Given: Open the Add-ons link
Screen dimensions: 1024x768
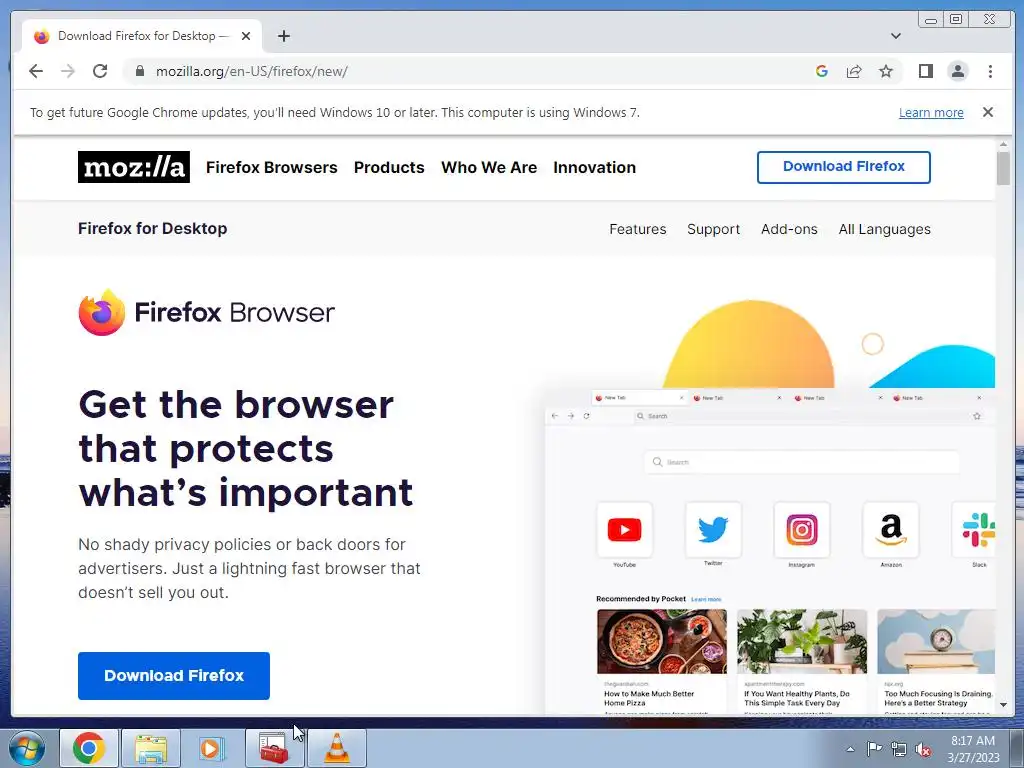Looking at the screenshot, I should [789, 229].
